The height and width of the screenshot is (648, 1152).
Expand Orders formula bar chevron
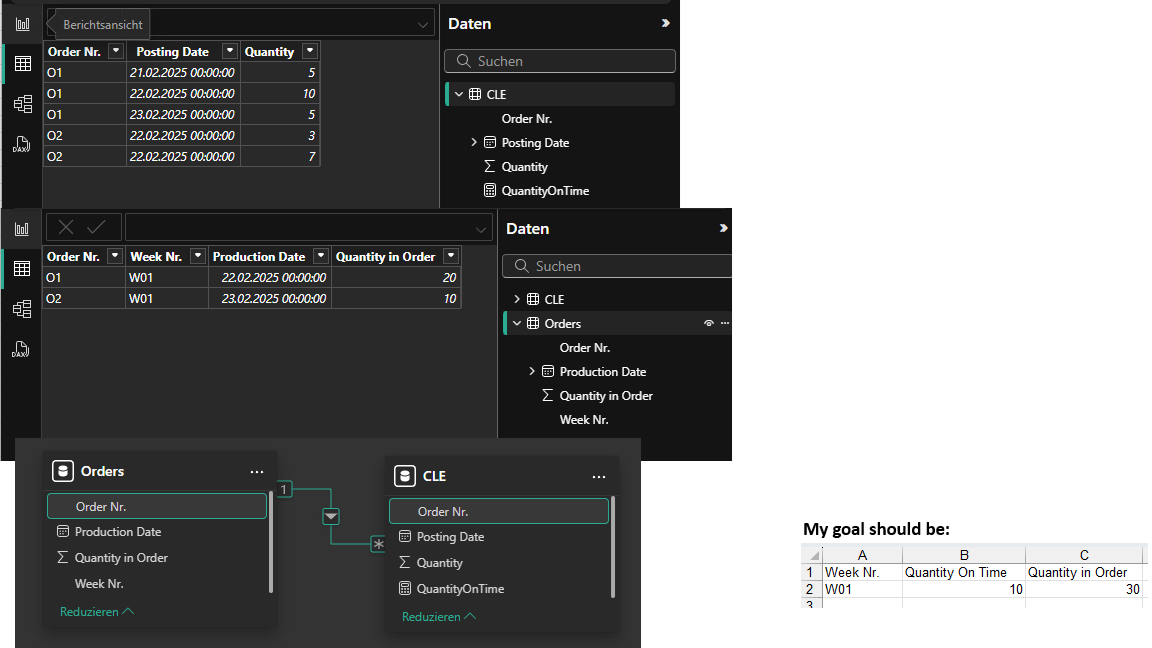481,229
